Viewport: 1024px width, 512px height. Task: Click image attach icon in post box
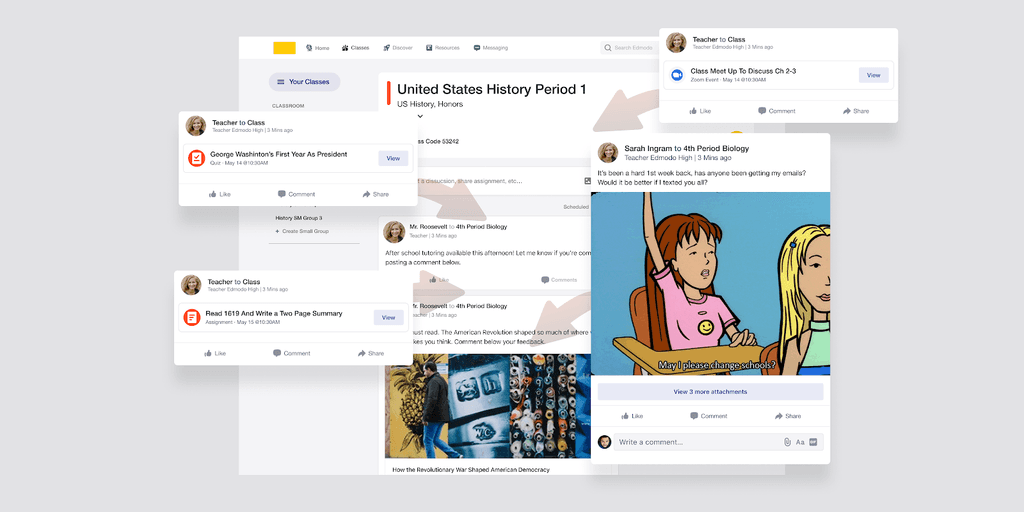pyautogui.click(x=587, y=181)
